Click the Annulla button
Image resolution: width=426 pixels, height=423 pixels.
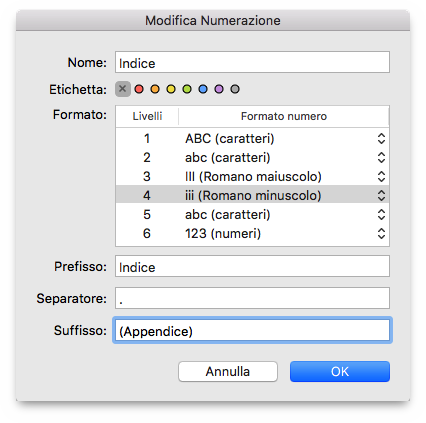click(x=228, y=371)
